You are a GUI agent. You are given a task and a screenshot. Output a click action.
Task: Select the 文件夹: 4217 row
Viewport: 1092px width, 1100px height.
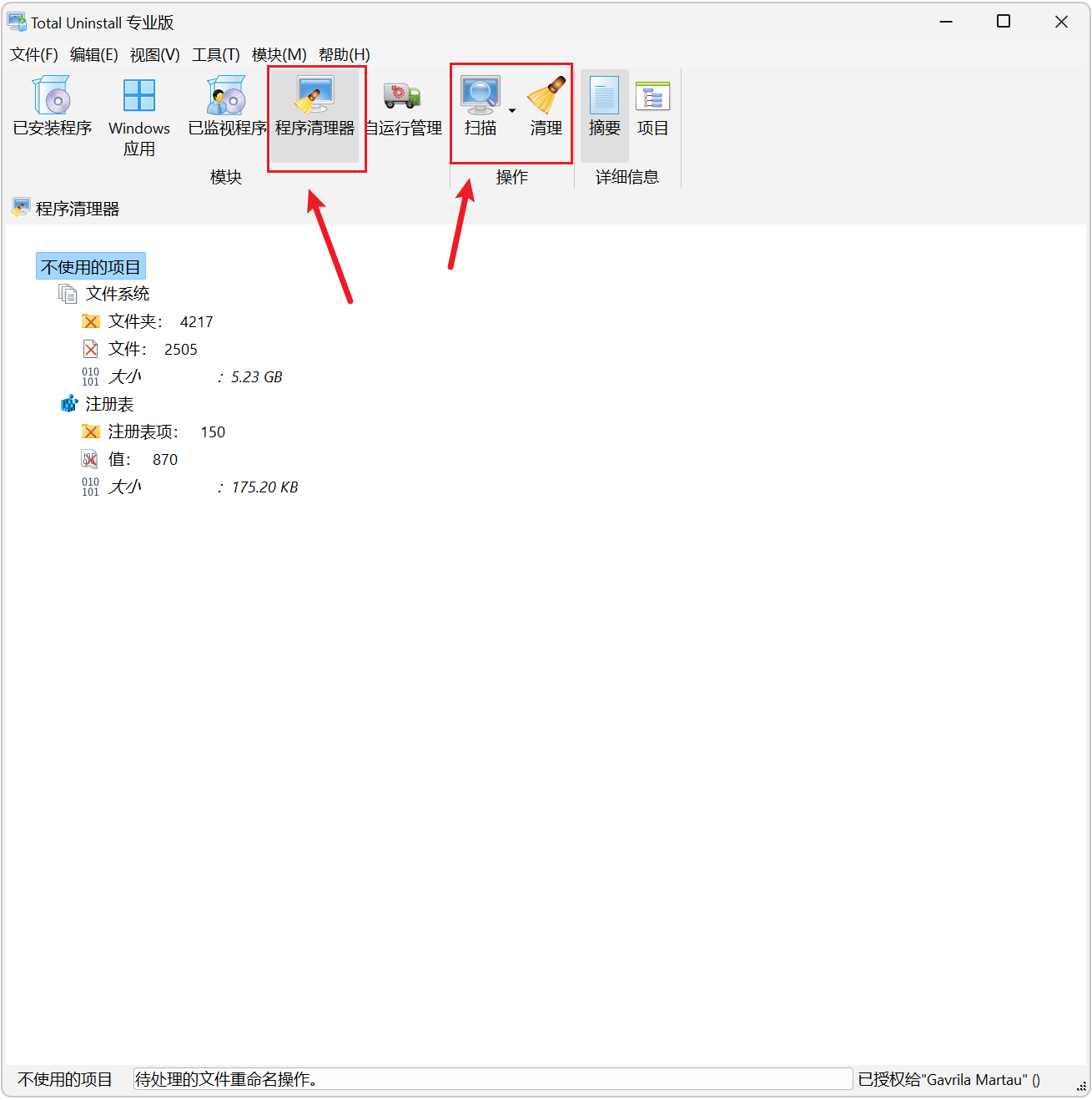[x=160, y=321]
